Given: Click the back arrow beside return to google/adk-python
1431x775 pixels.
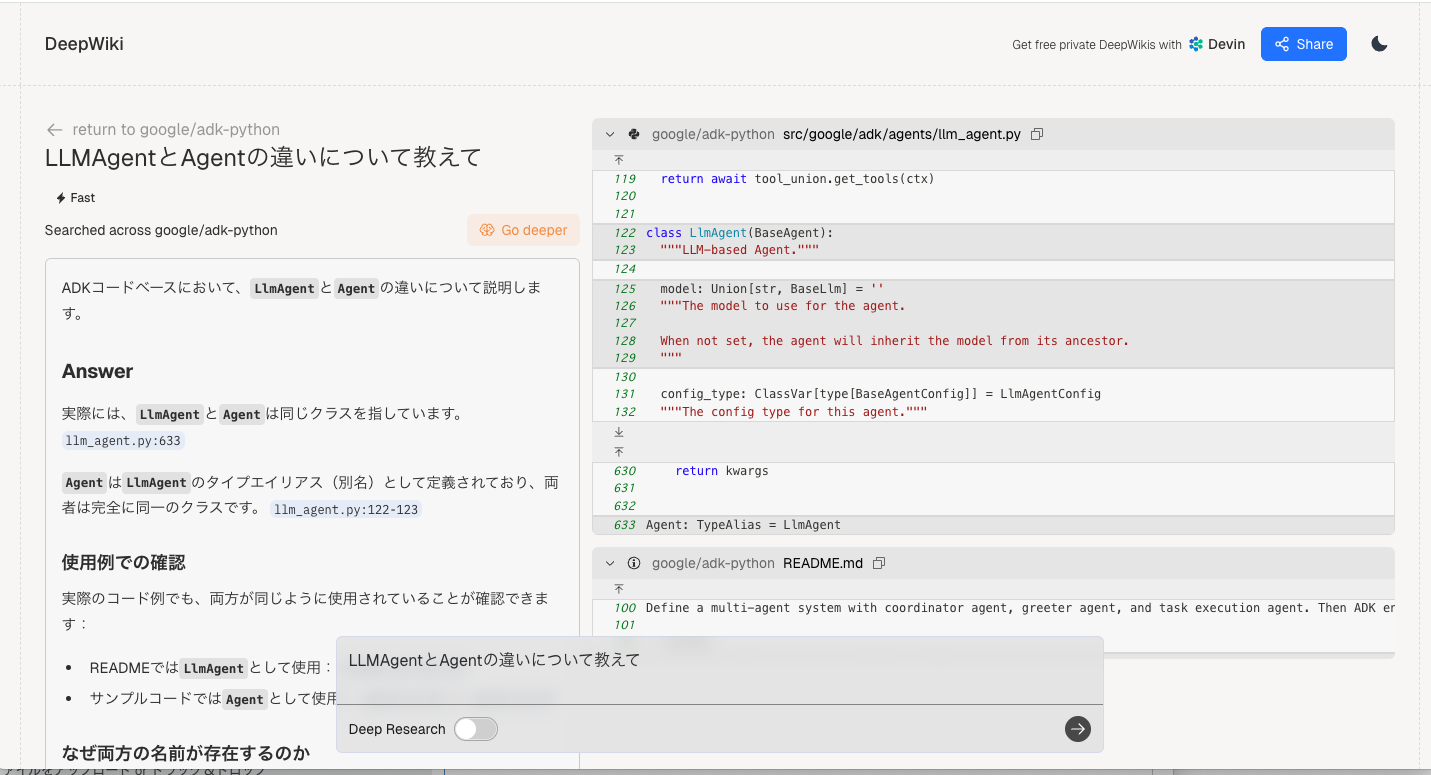Looking at the screenshot, I should pos(54,130).
